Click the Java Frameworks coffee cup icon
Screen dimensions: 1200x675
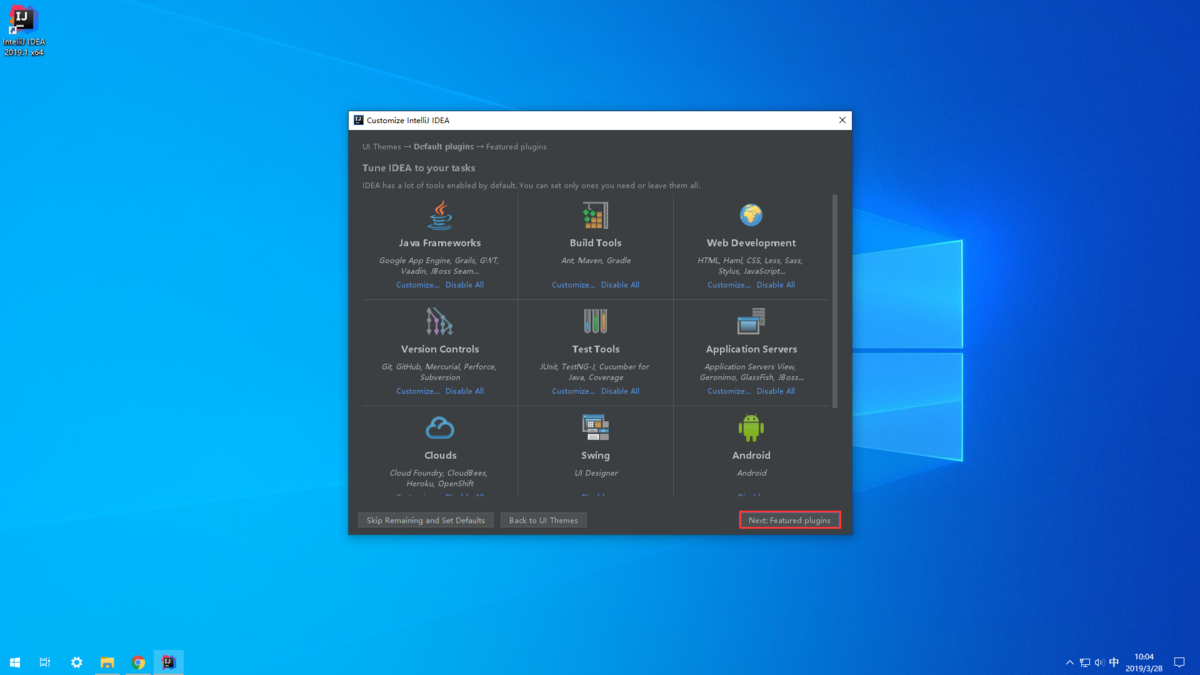point(440,215)
